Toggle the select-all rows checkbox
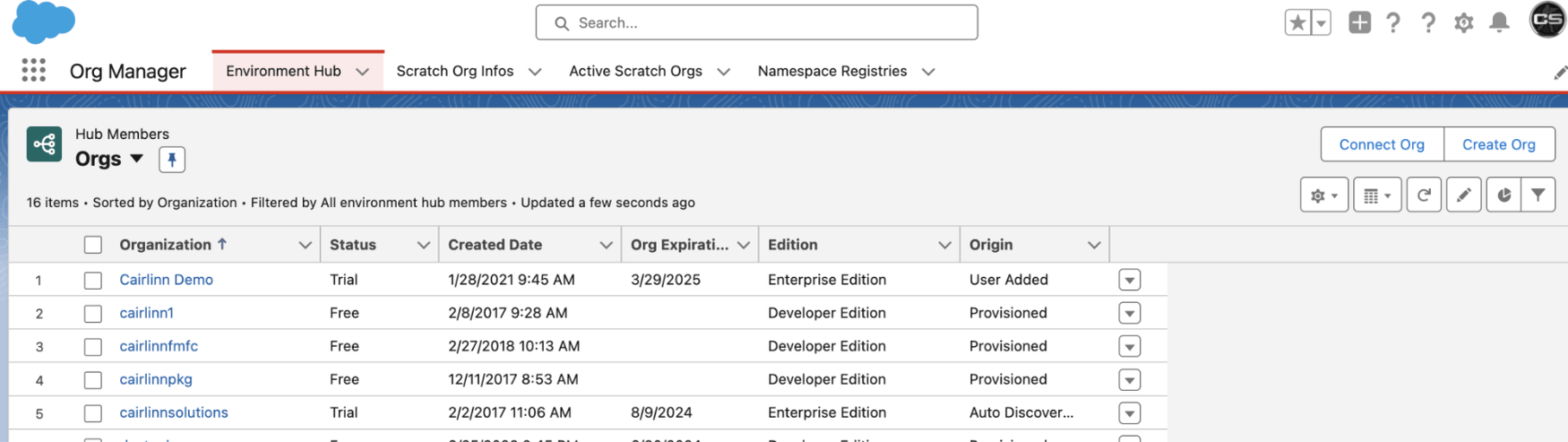 click(x=93, y=245)
